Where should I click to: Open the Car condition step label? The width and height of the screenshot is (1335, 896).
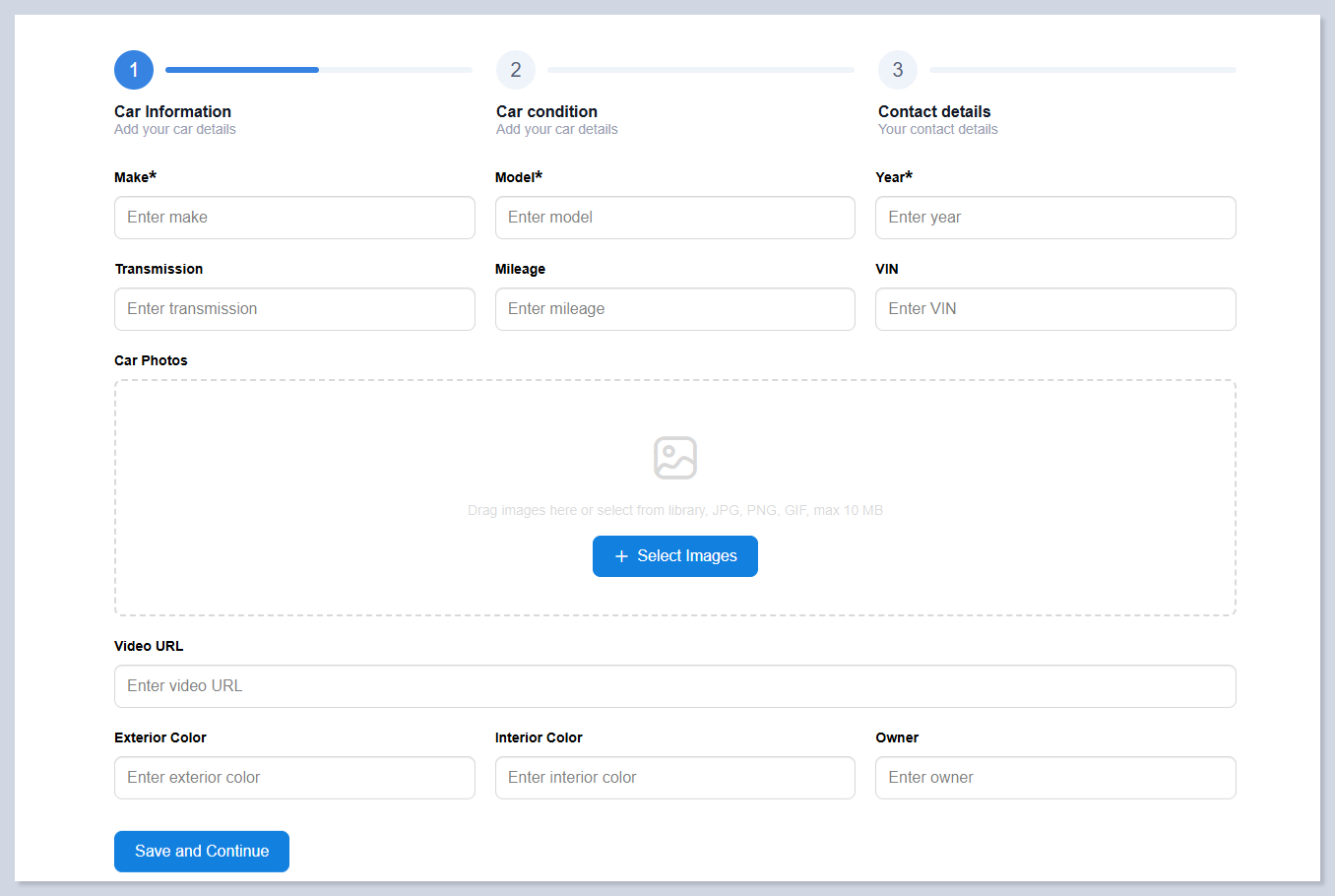(x=546, y=112)
